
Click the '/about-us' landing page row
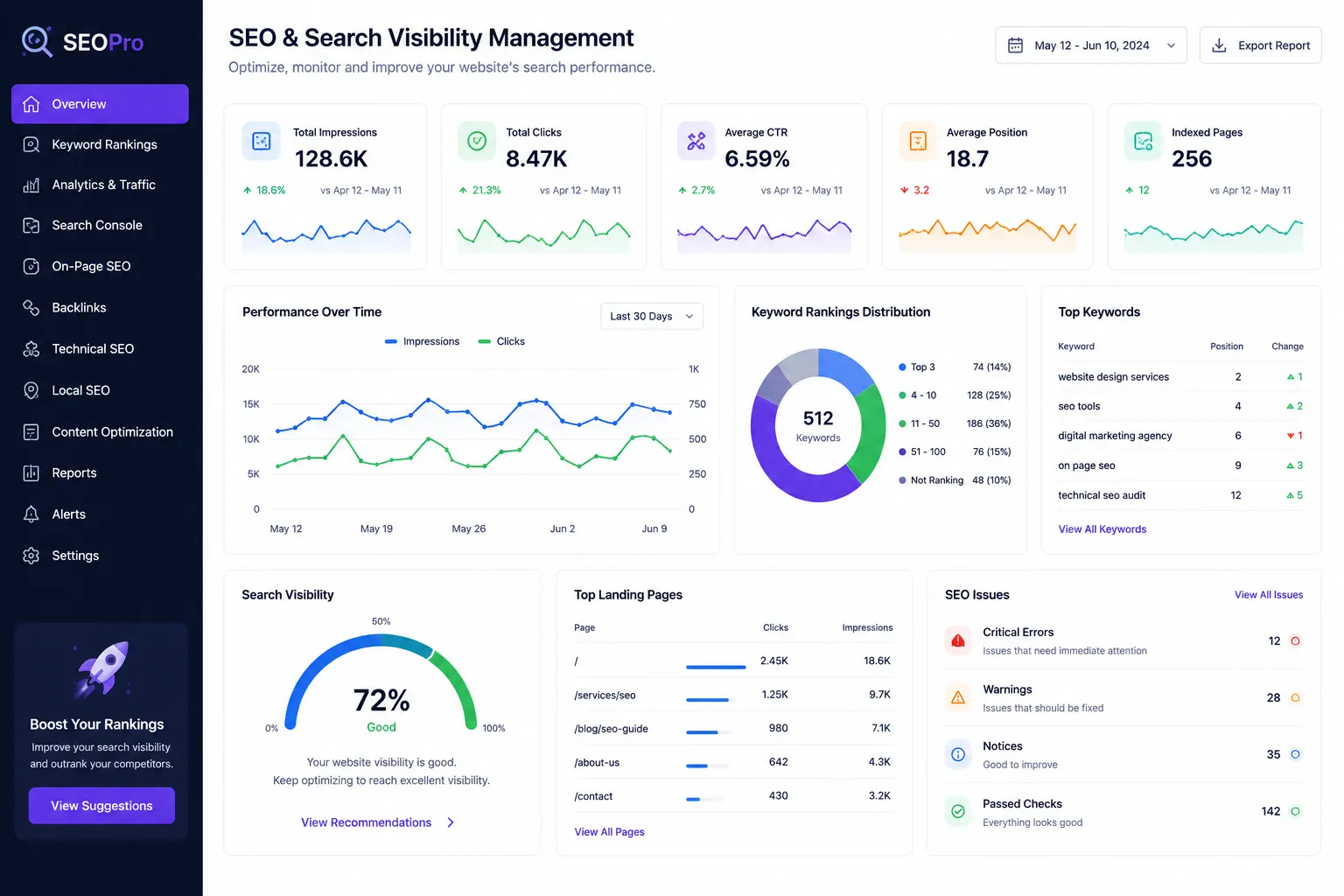point(733,762)
